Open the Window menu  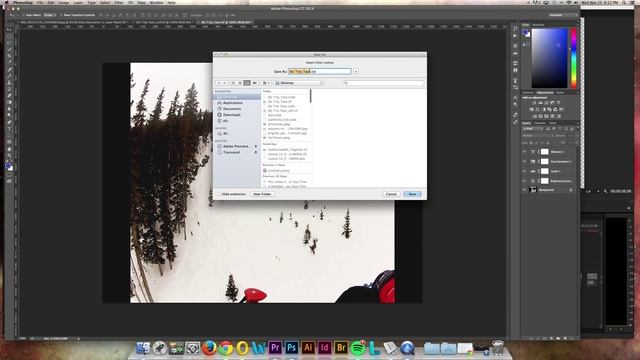(x=156, y=2)
